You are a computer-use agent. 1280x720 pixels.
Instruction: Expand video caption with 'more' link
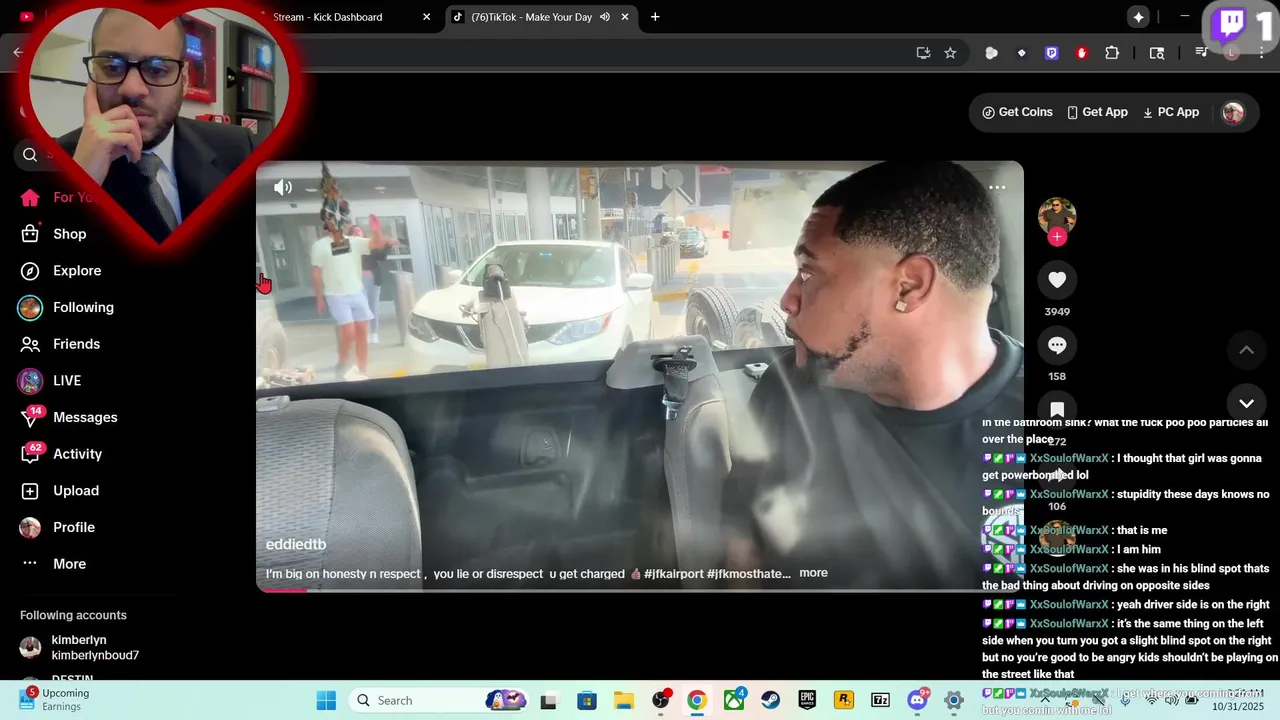click(813, 573)
